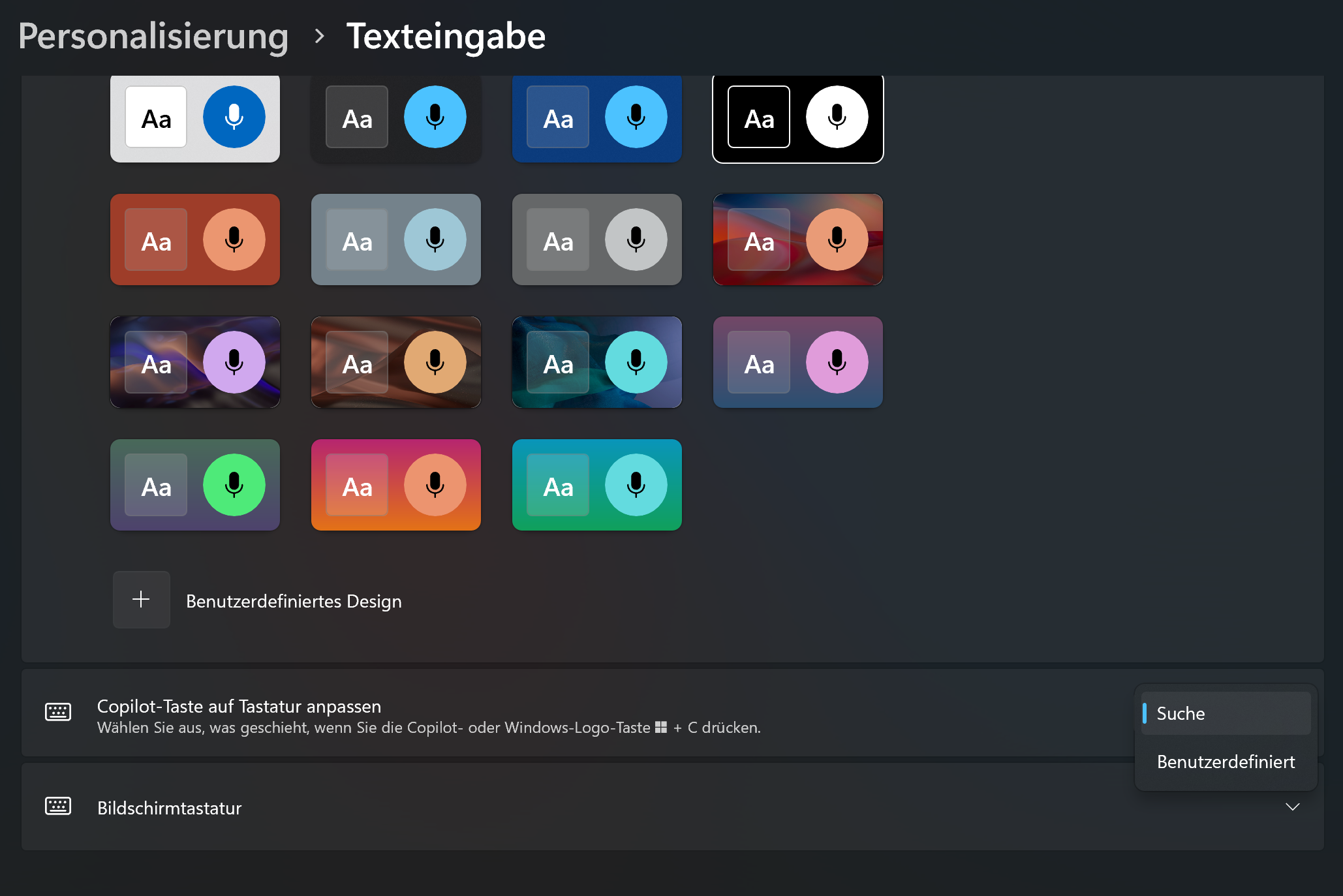This screenshot has width=1343, height=896.
Task: Click the Bildschirmtastatur keyboard icon
Action: tap(58, 806)
